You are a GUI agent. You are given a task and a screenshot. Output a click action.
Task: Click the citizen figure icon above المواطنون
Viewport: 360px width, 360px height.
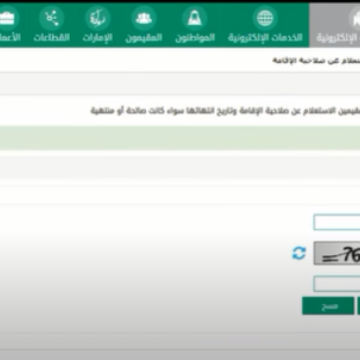(x=195, y=18)
